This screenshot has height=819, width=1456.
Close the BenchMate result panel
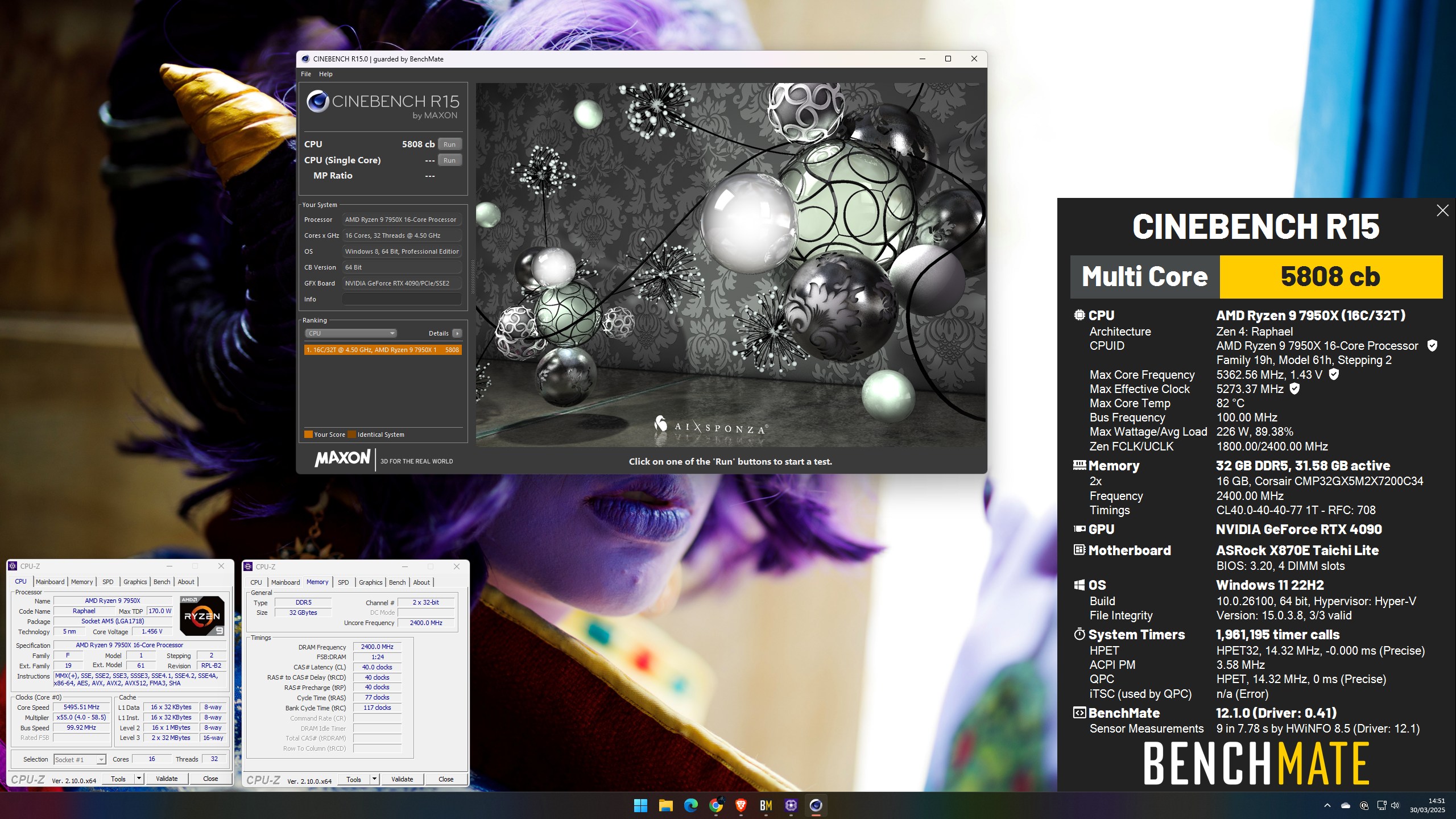[x=1442, y=210]
